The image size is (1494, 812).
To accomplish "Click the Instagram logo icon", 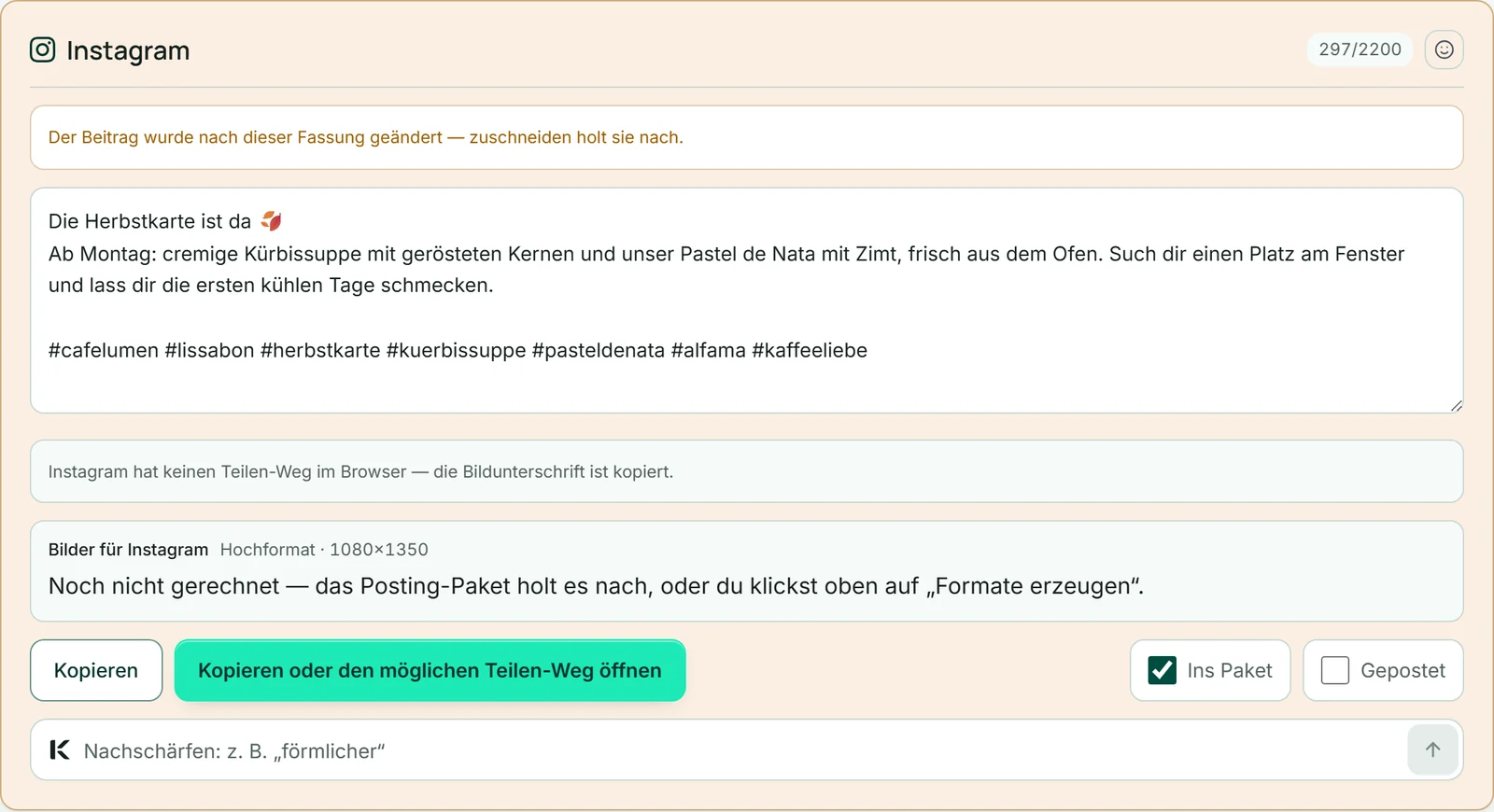I will (x=43, y=49).
